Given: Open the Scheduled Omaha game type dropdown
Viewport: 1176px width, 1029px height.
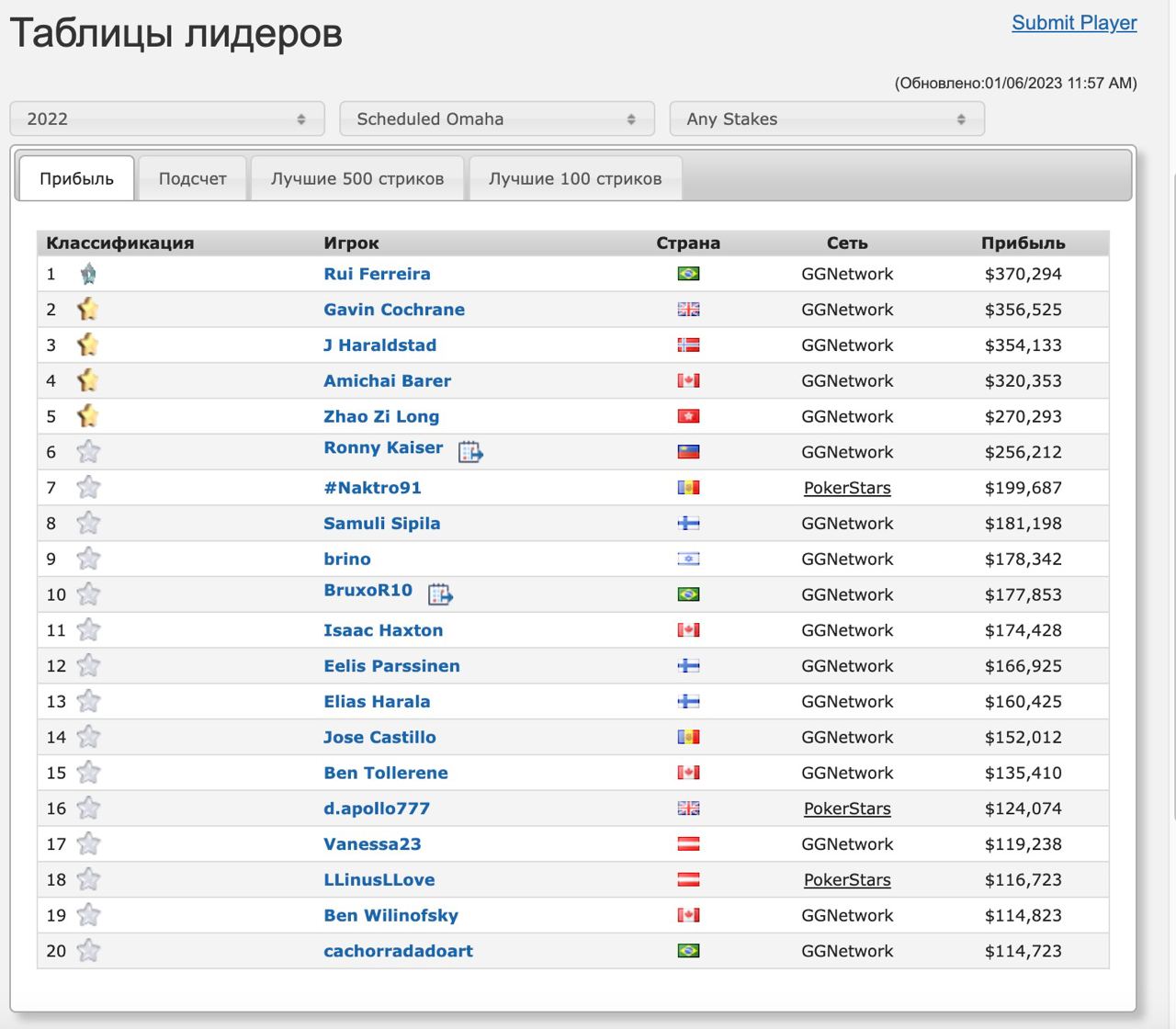Looking at the screenshot, I should [x=496, y=119].
